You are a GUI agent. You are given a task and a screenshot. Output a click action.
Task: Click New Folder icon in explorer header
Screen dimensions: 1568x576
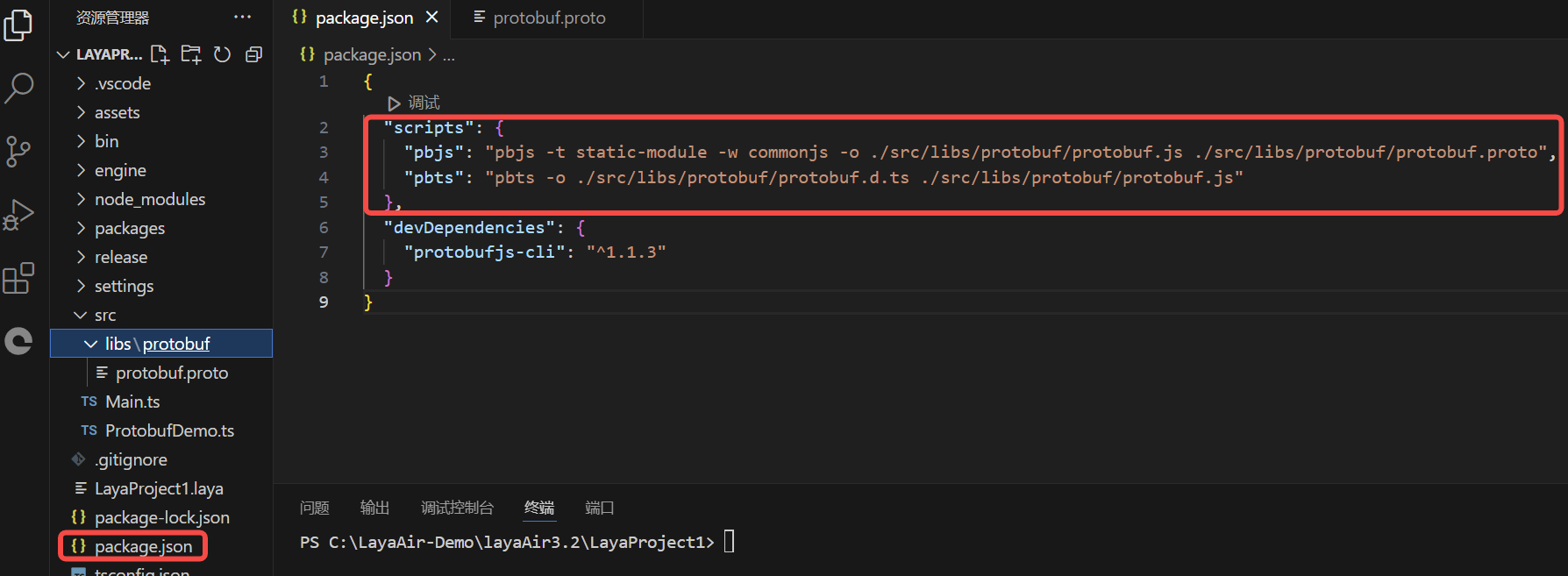tap(190, 54)
